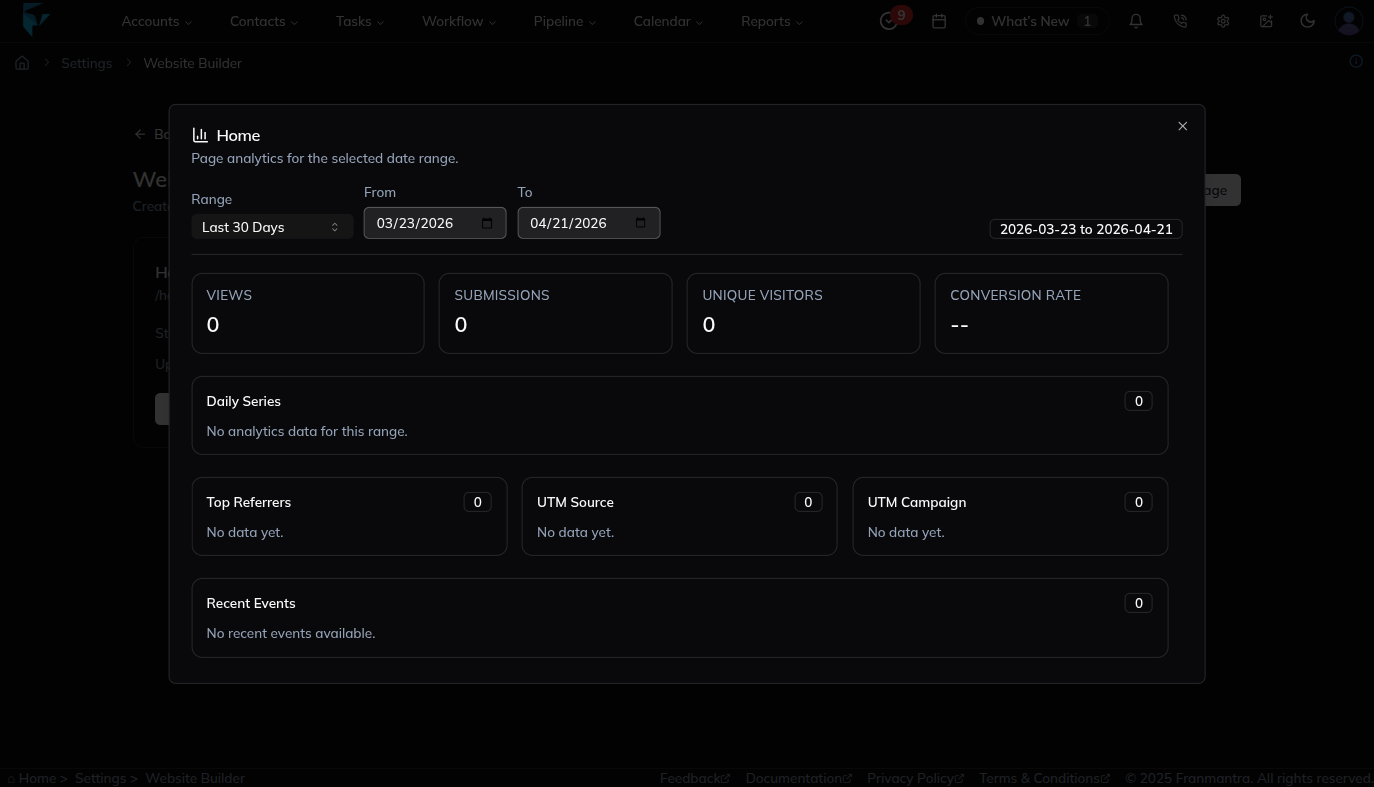
Task: Click the Recent Events heading
Action: pos(251,603)
